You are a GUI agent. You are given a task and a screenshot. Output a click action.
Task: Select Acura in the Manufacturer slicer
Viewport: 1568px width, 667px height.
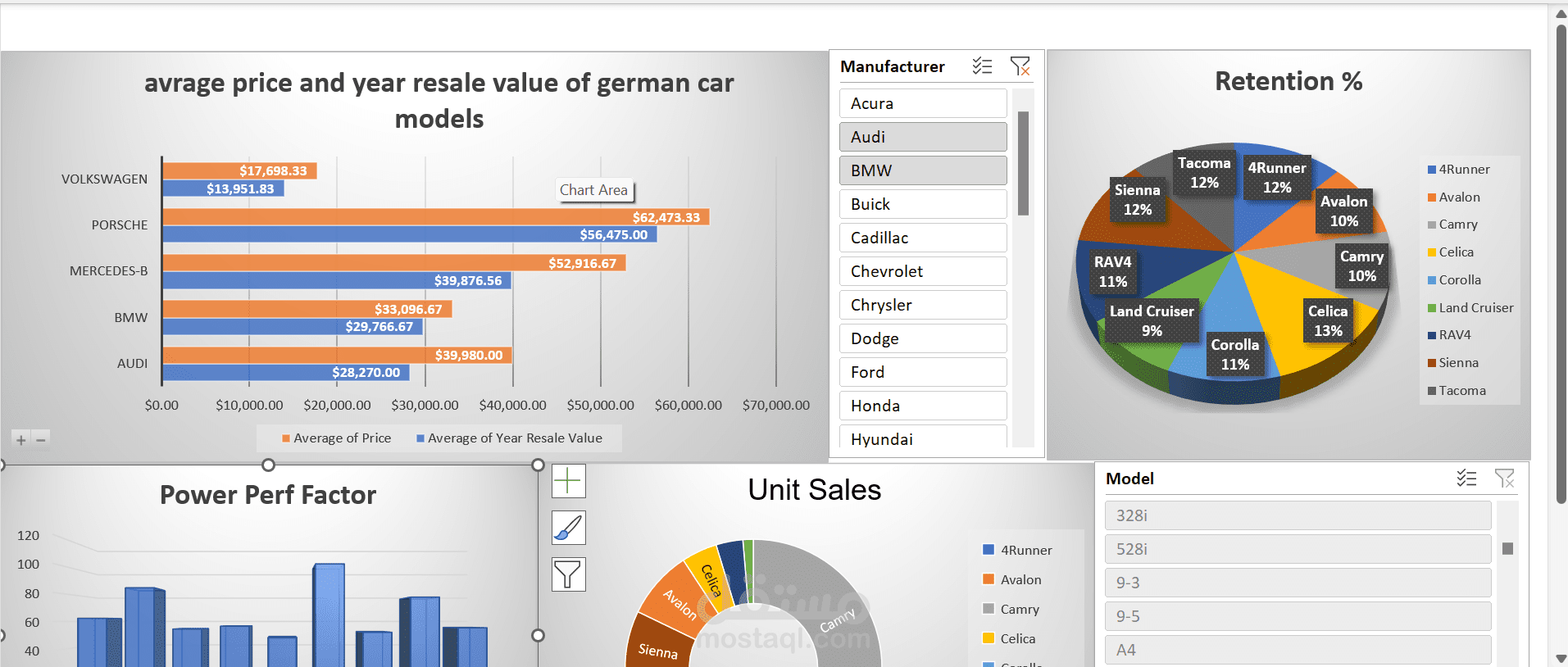tap(923, 103)
